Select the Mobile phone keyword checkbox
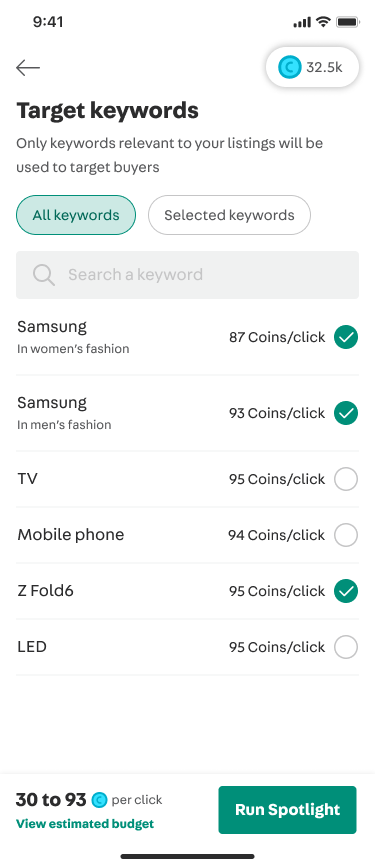 pos(346,535)
